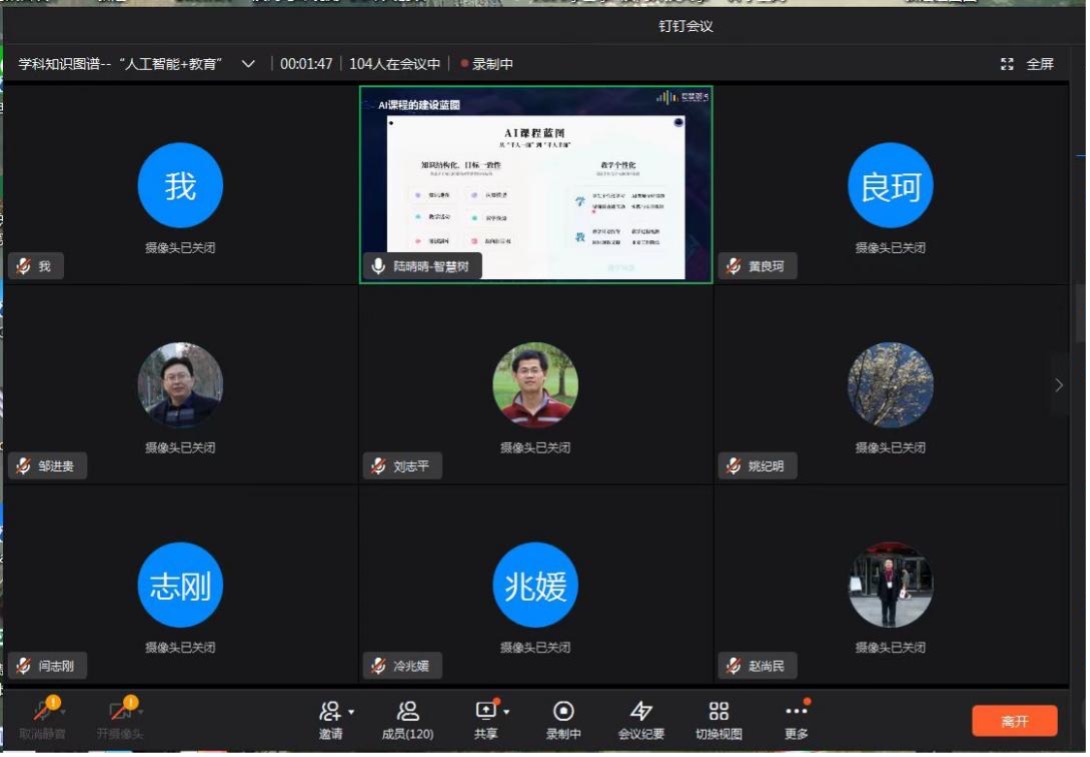The image size is (1090, 757).
Task: Click 邹进贵's profile photo avatar
Action: pos(180,385)
